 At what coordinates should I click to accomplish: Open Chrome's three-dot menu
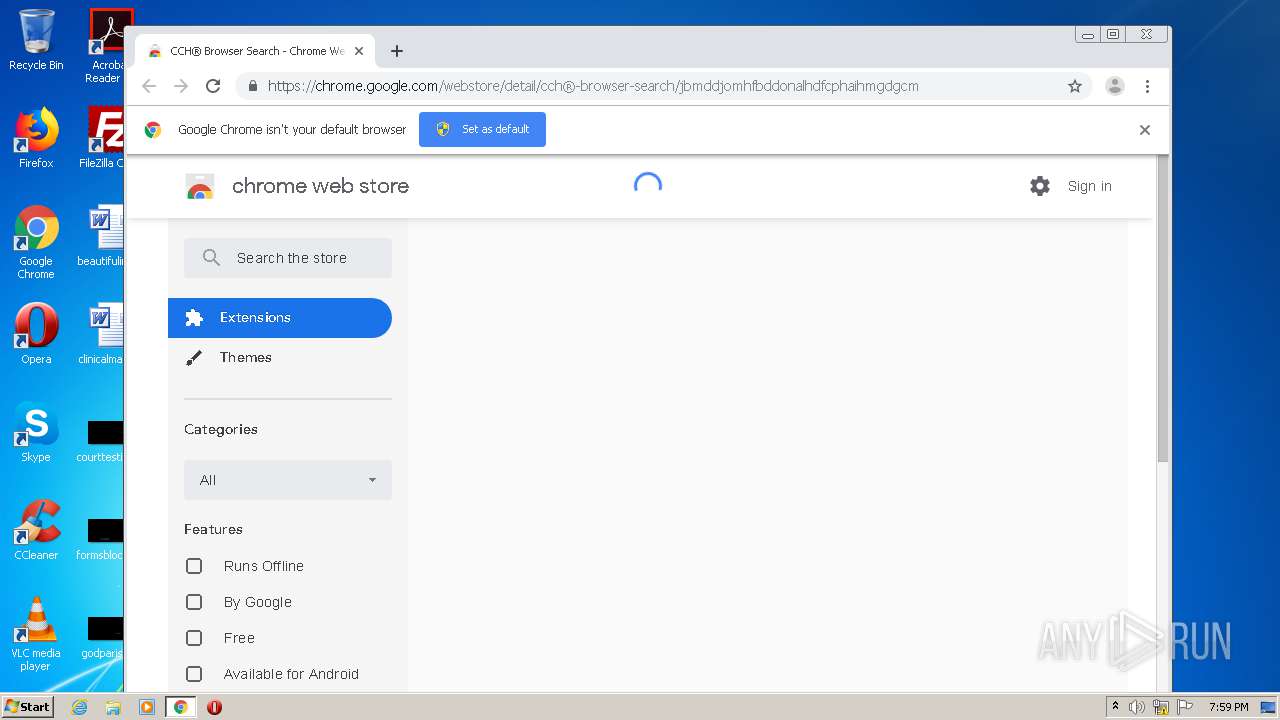pos(1148,86)
